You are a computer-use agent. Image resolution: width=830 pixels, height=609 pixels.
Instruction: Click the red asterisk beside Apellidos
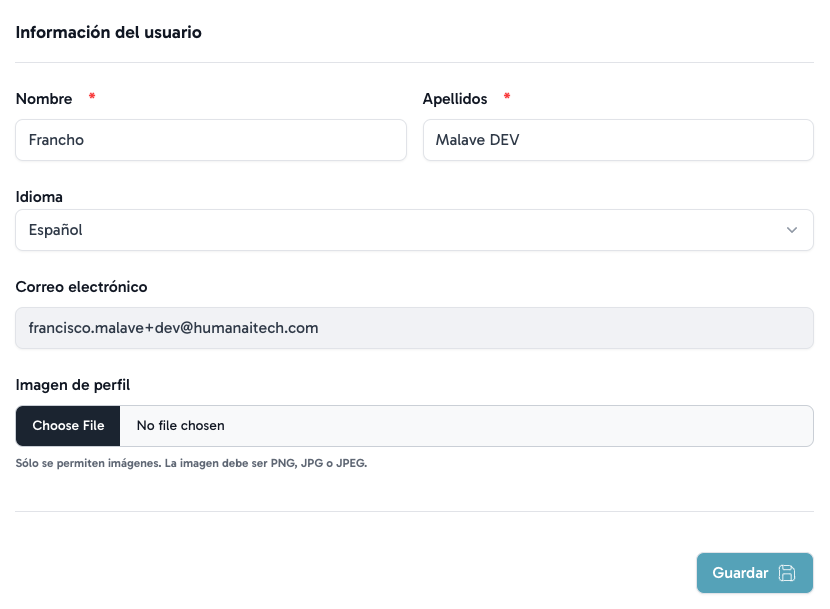[x=507, y=98]
